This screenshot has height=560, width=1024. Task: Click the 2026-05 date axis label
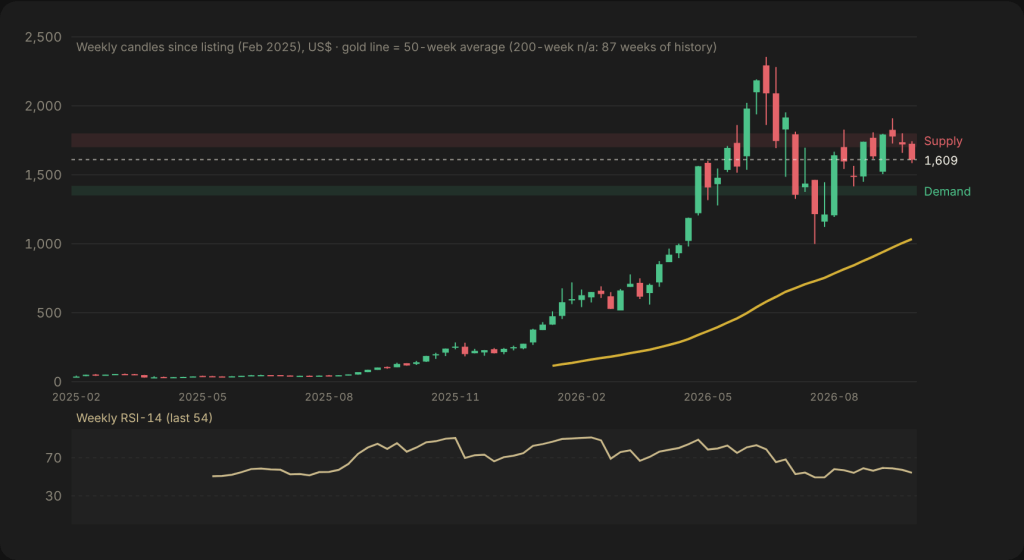coord(708,397)
